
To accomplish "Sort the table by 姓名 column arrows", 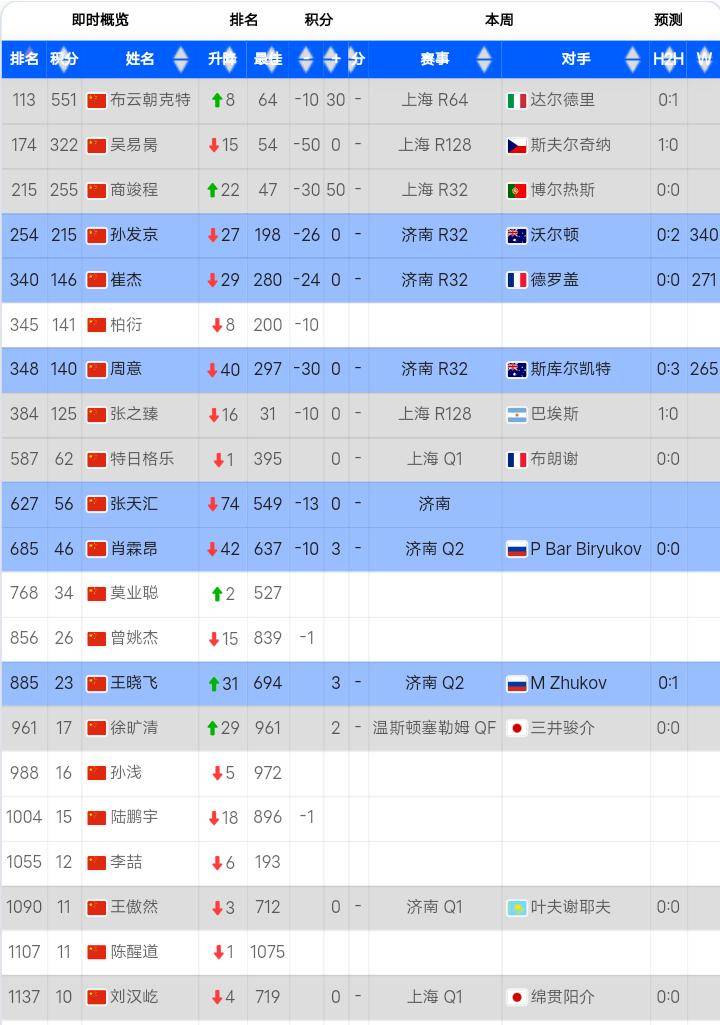I will (x=180, y=60).
